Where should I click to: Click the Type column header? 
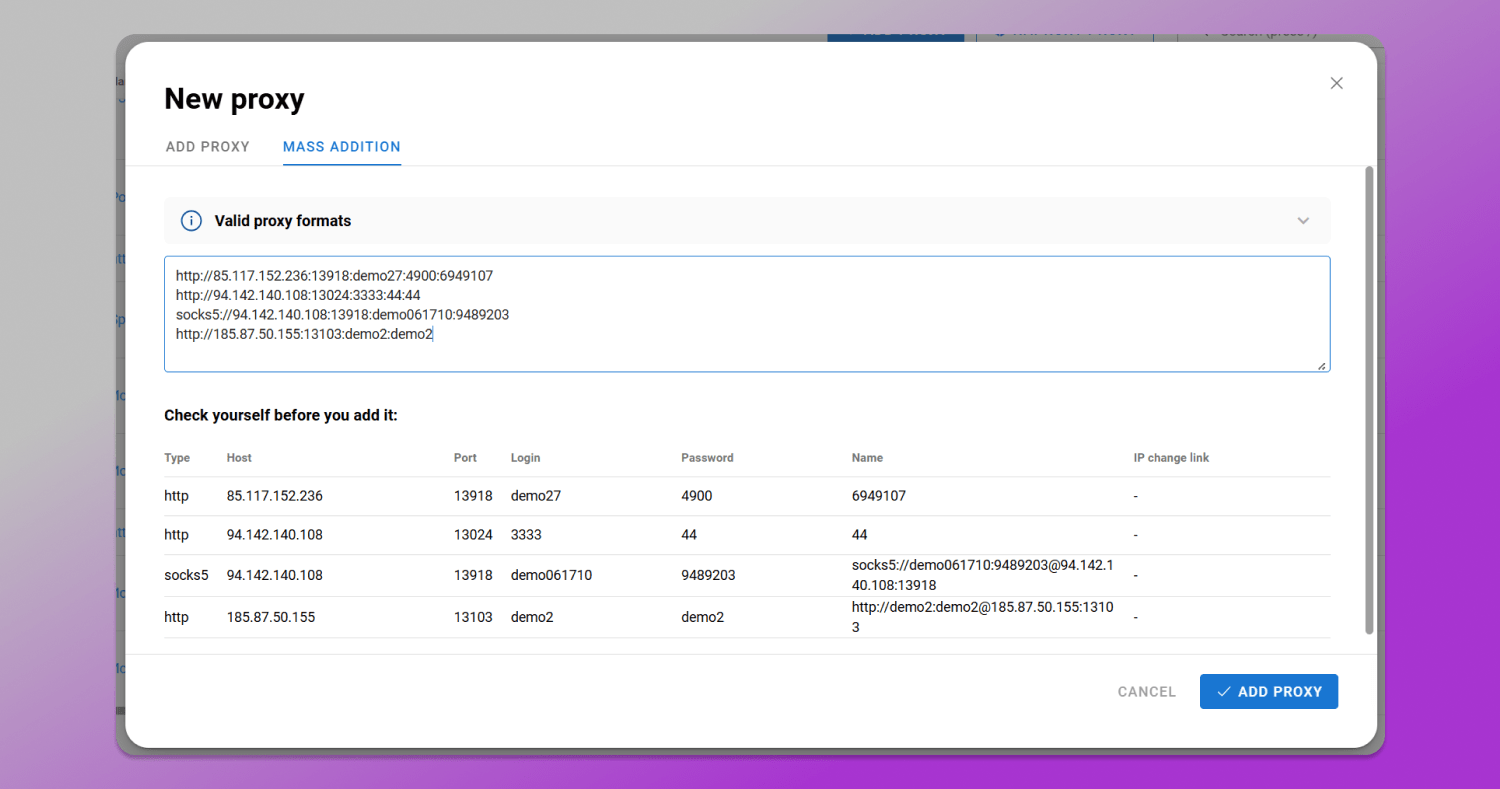(176, 457)
